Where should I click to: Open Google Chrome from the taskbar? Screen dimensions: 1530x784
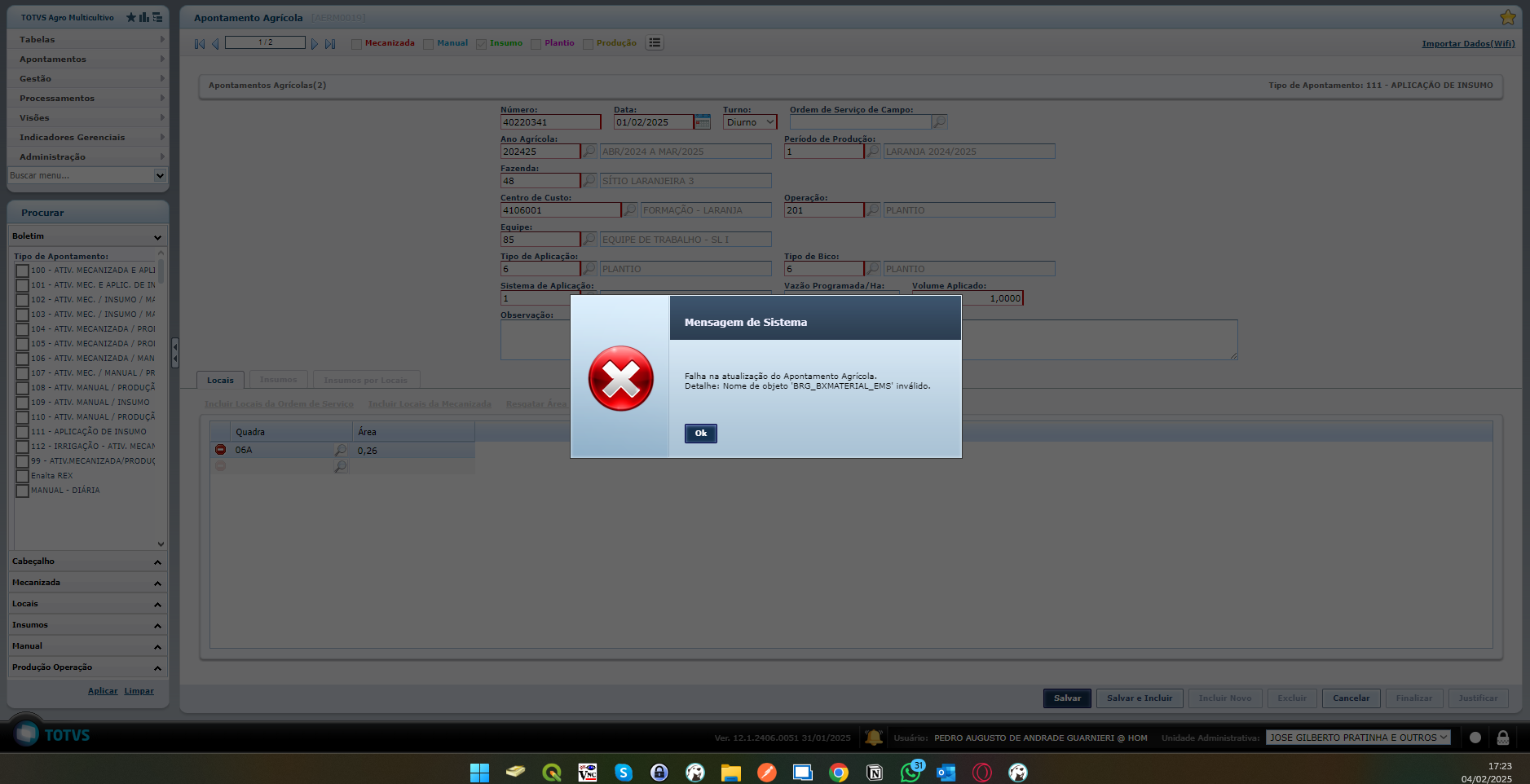[839, 773]
